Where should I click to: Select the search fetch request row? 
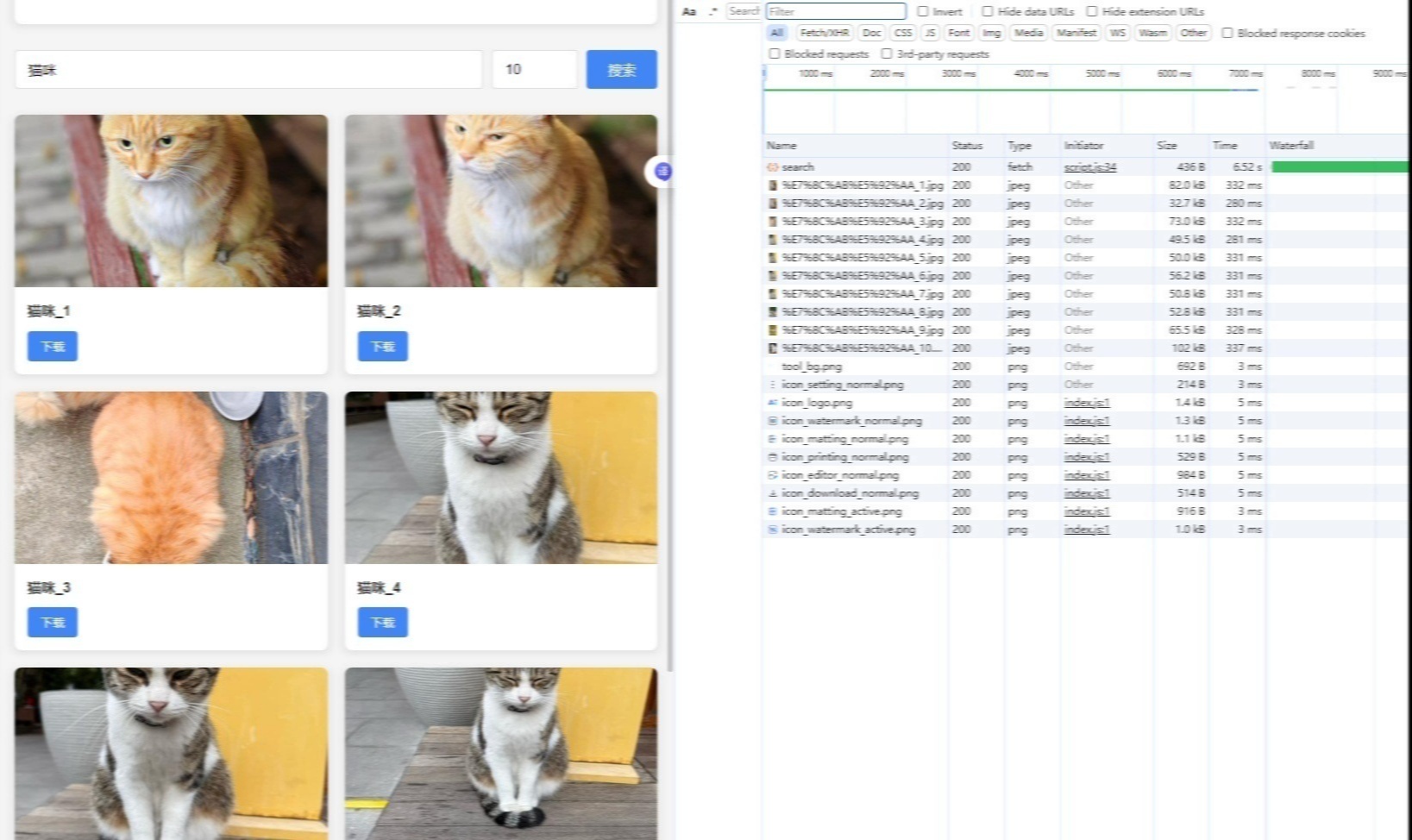(1086, 167)
